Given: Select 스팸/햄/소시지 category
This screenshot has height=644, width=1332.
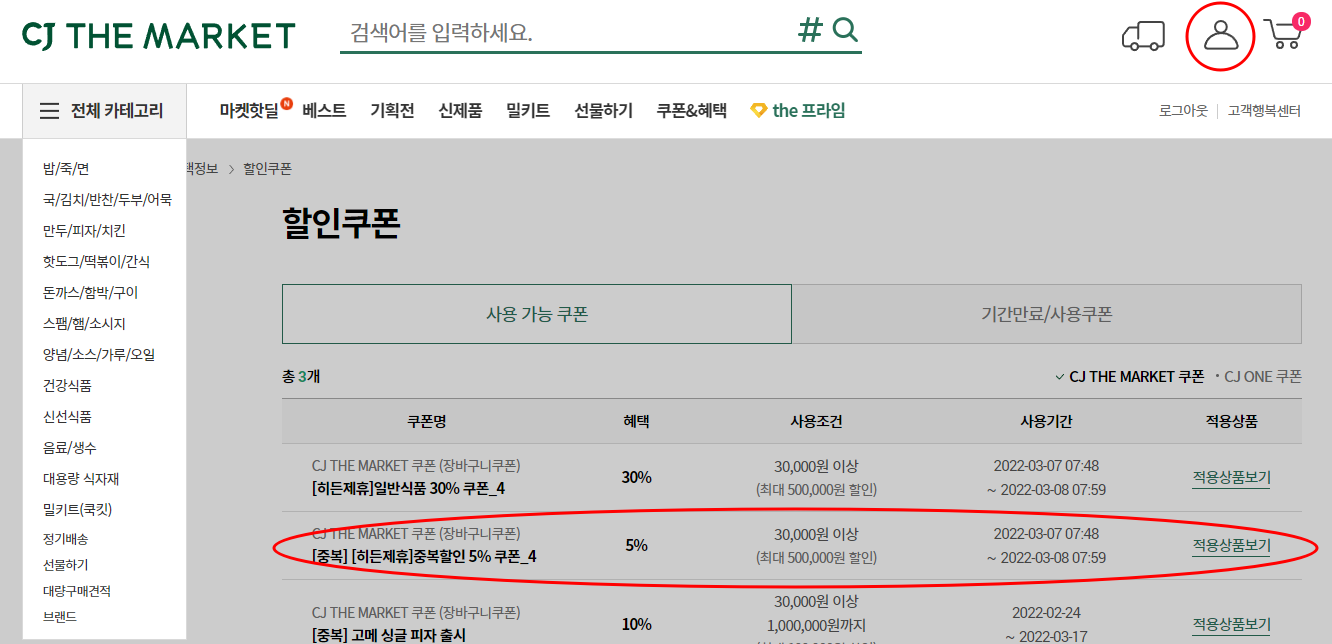Looking at the screenshot, I should click(84, 324).
